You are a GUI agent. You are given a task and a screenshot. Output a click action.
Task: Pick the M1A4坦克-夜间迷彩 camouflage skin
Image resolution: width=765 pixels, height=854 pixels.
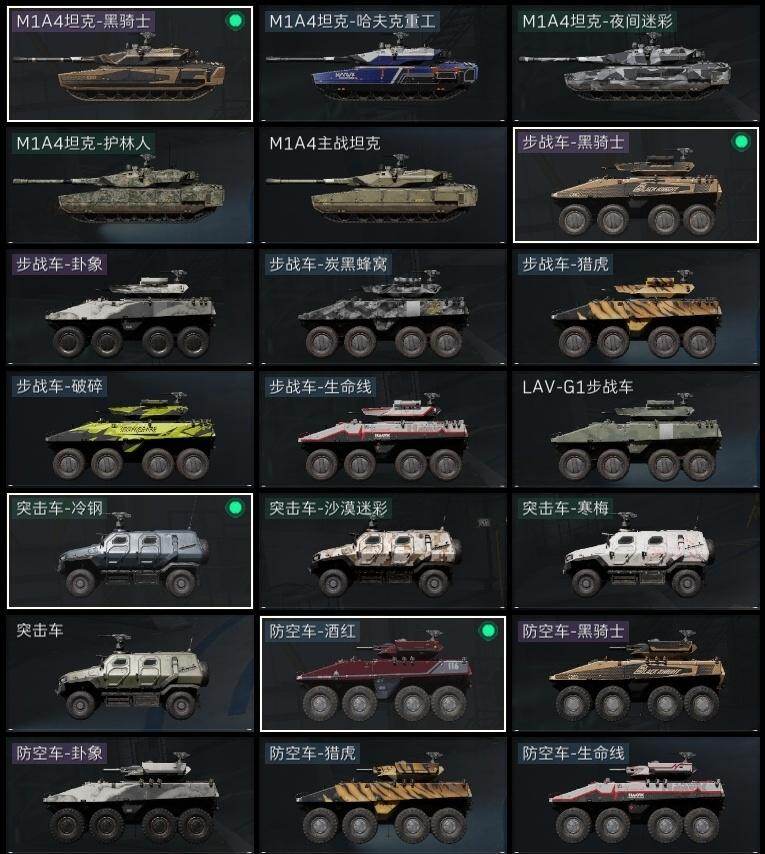coord(636,64)
